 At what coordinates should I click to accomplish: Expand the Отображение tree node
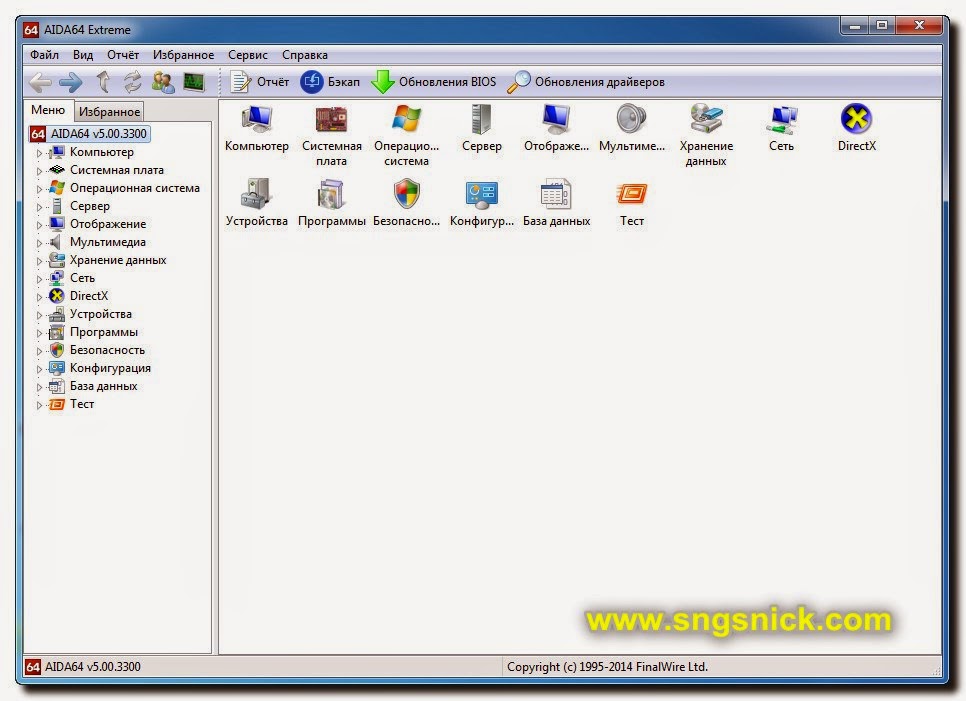point(39,225)
